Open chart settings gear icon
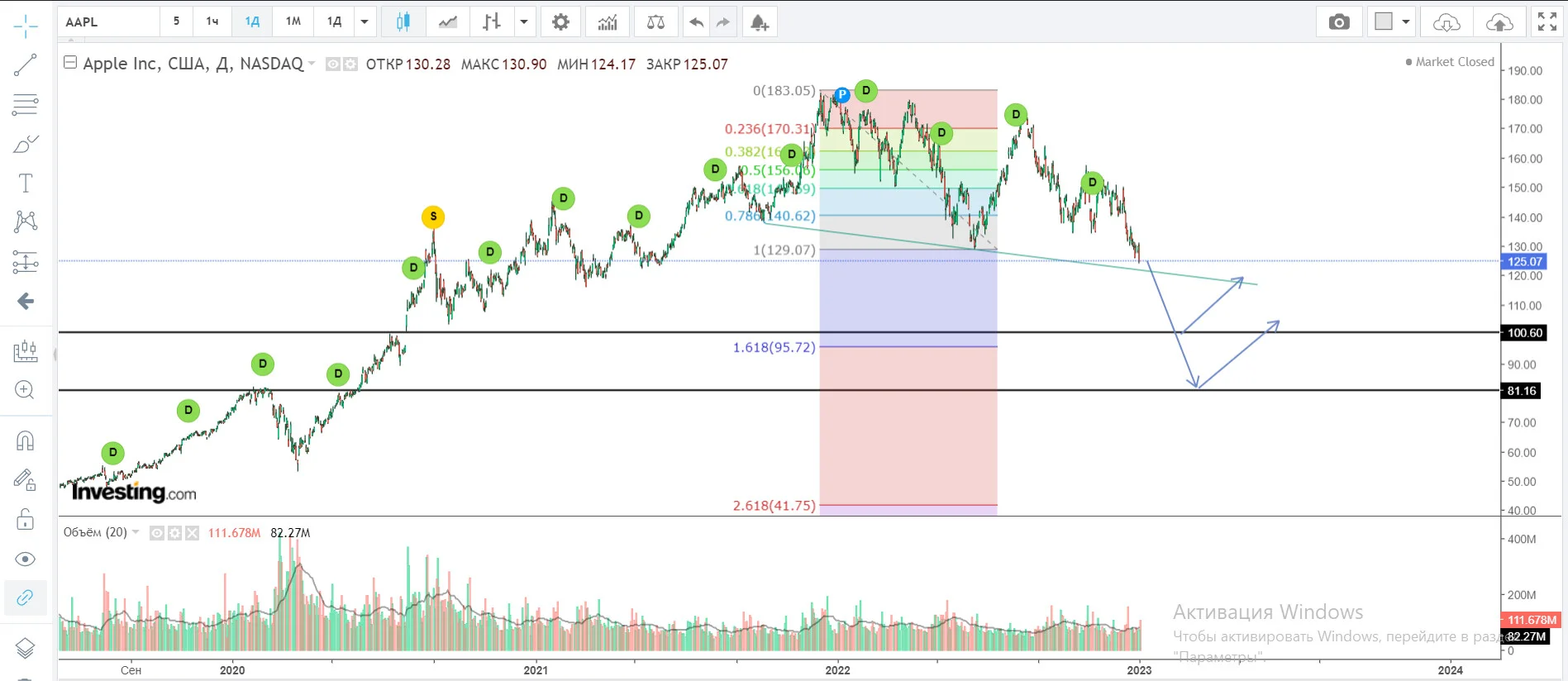This screenshot has width=1568, height=681. click(560, 21)
